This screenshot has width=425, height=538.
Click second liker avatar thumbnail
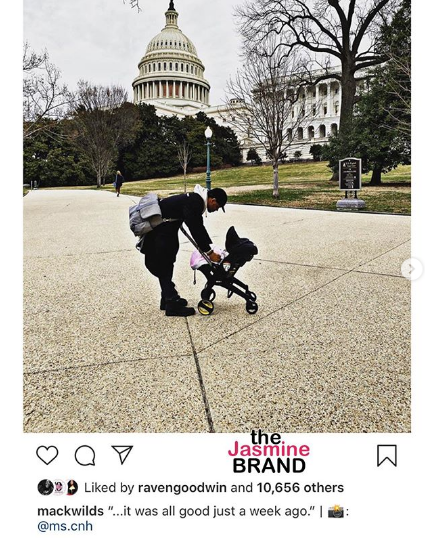(59, 488)
